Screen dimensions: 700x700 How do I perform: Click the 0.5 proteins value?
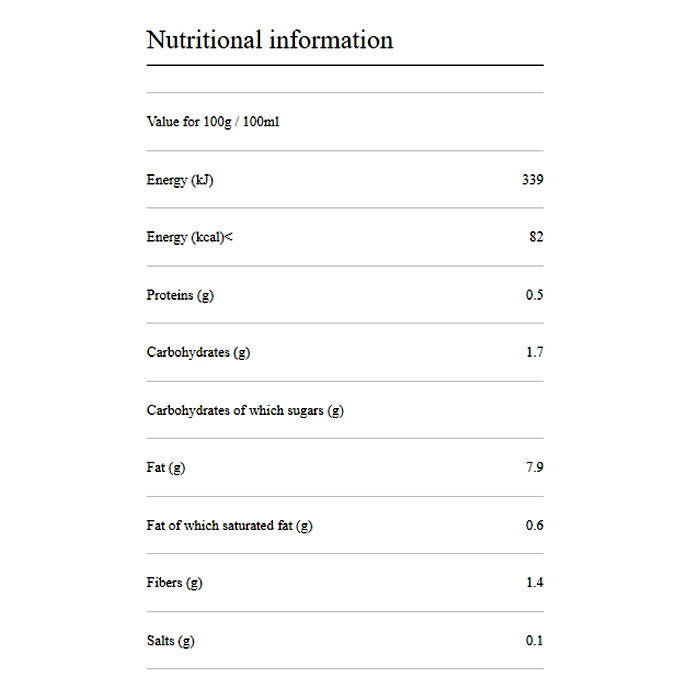[x=534, y=295]
